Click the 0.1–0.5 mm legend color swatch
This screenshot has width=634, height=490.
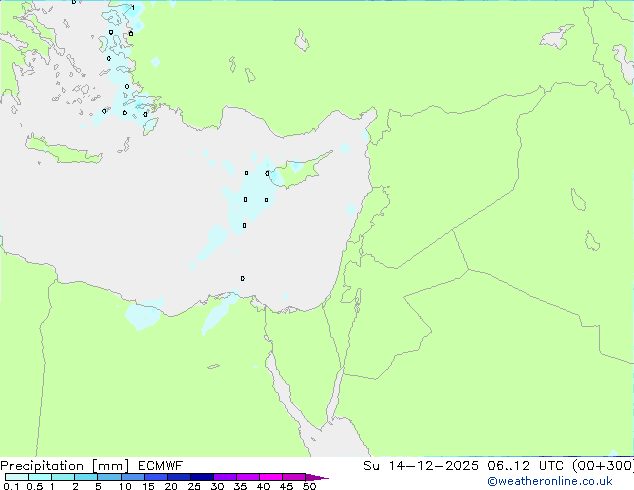coord(17,477)
